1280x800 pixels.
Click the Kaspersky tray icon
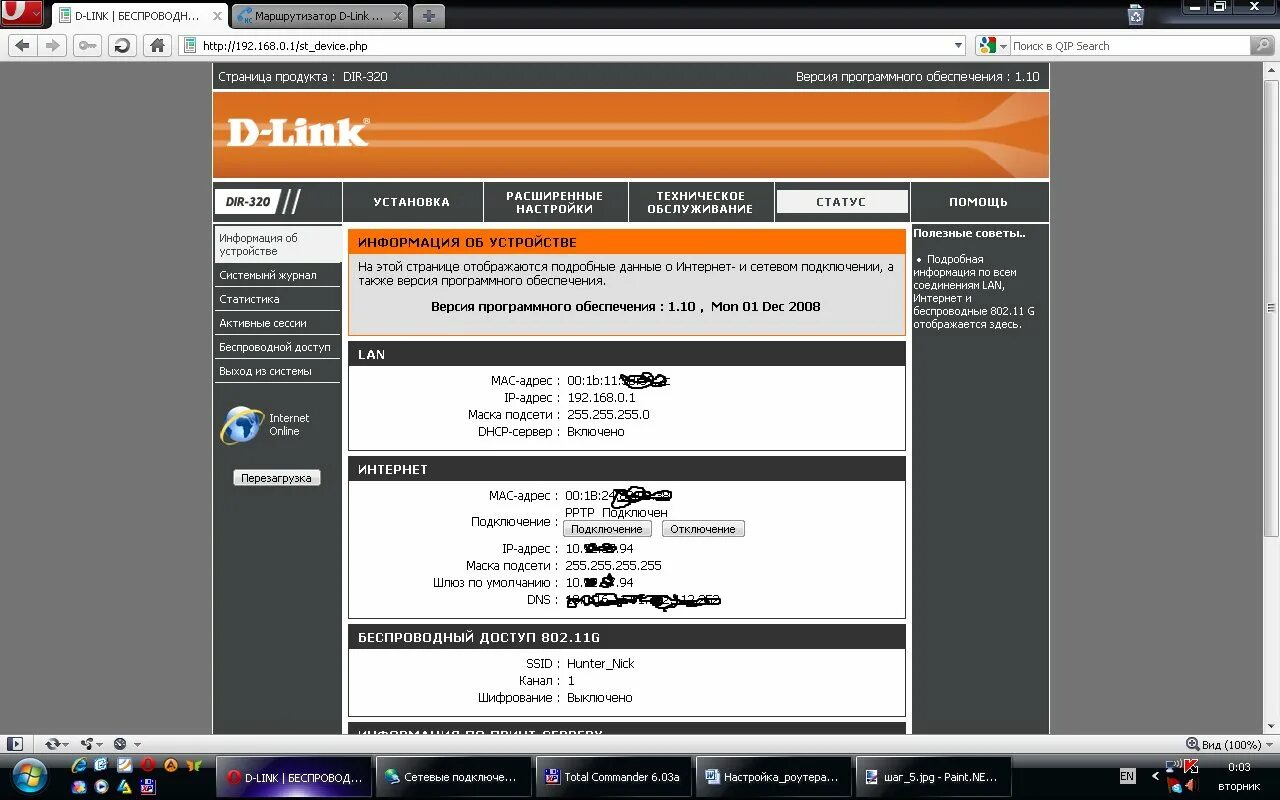pos(1191,767)
